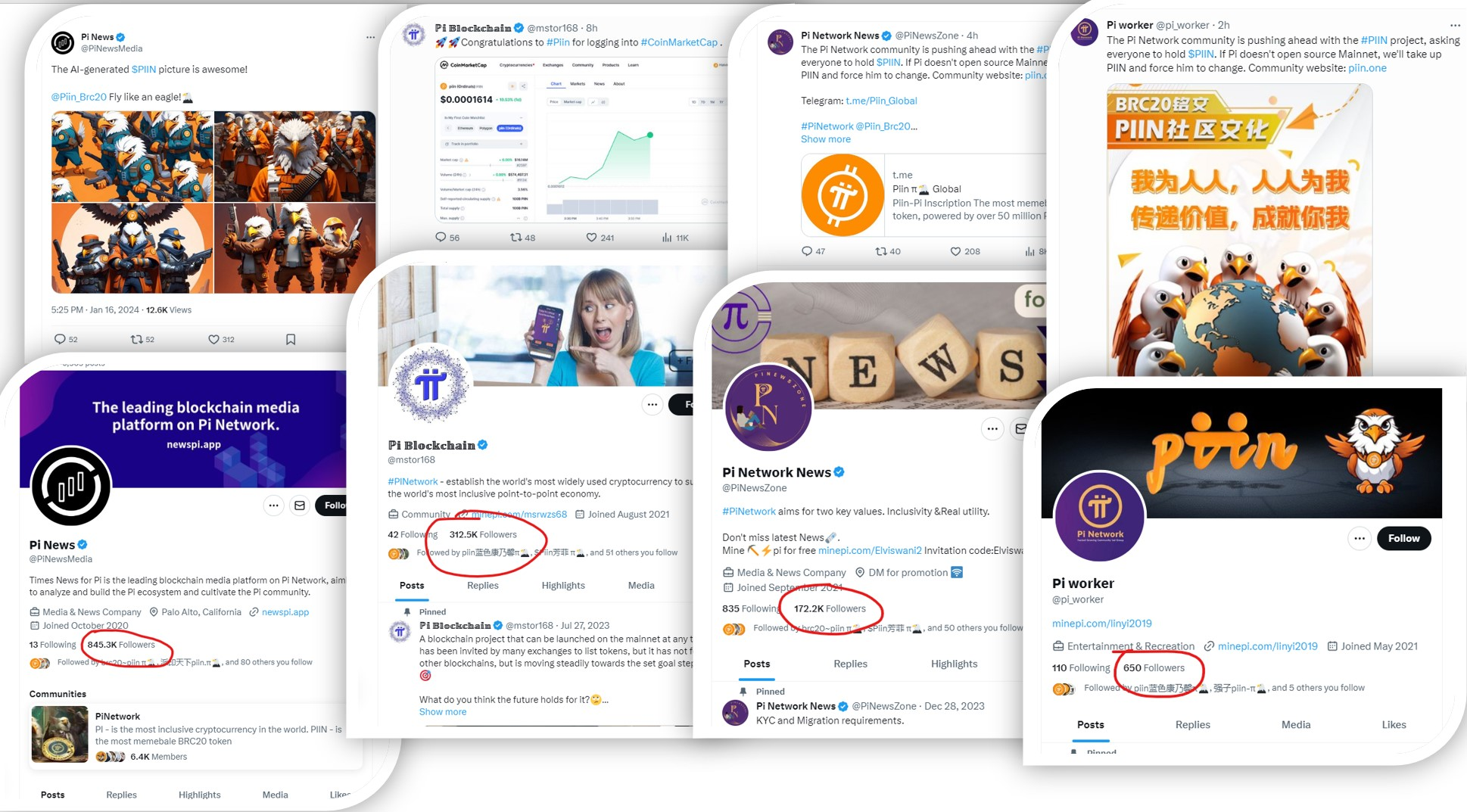Open three-dot menu on Pi News tweet
Viewport: 1467px width, 812px height.
click(370, 37)
